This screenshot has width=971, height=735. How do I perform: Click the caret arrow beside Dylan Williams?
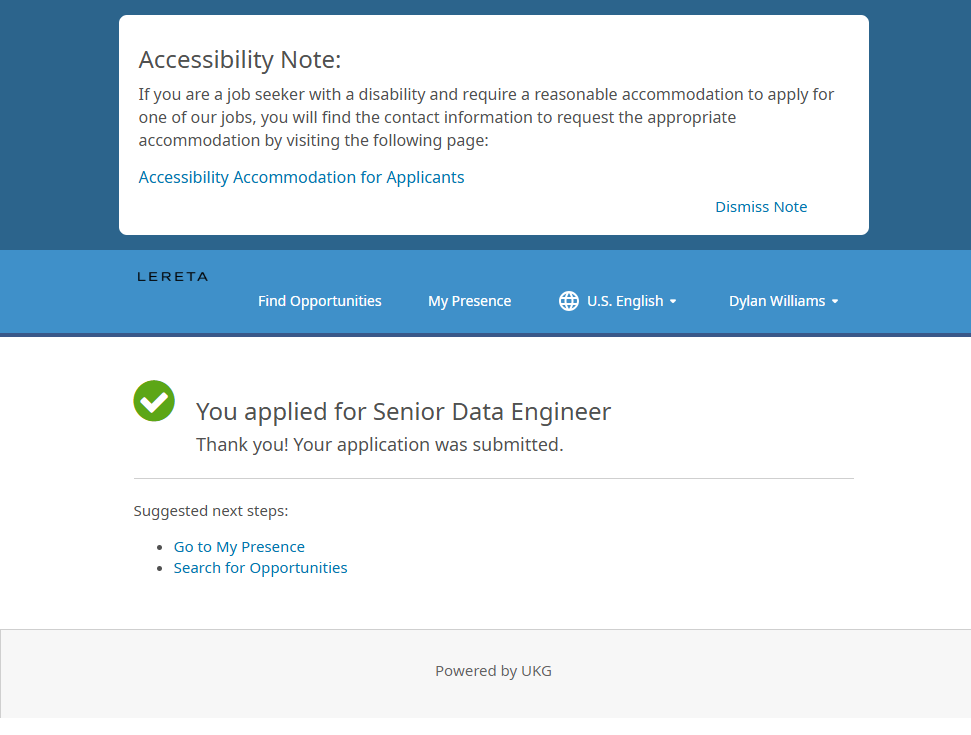(835, 302)
